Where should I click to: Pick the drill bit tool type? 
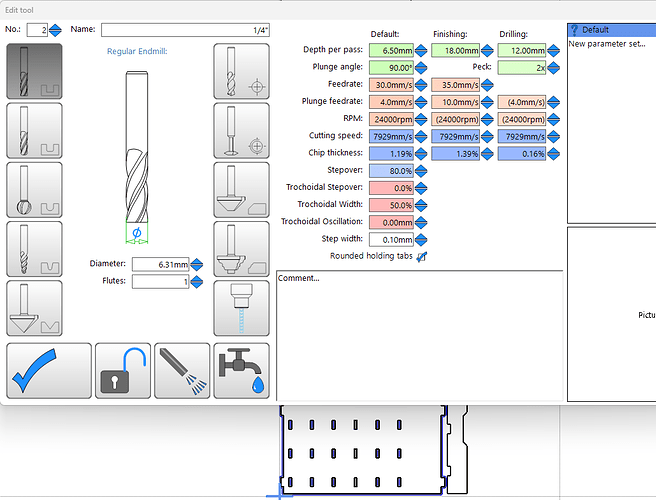(x=240, y=72)
